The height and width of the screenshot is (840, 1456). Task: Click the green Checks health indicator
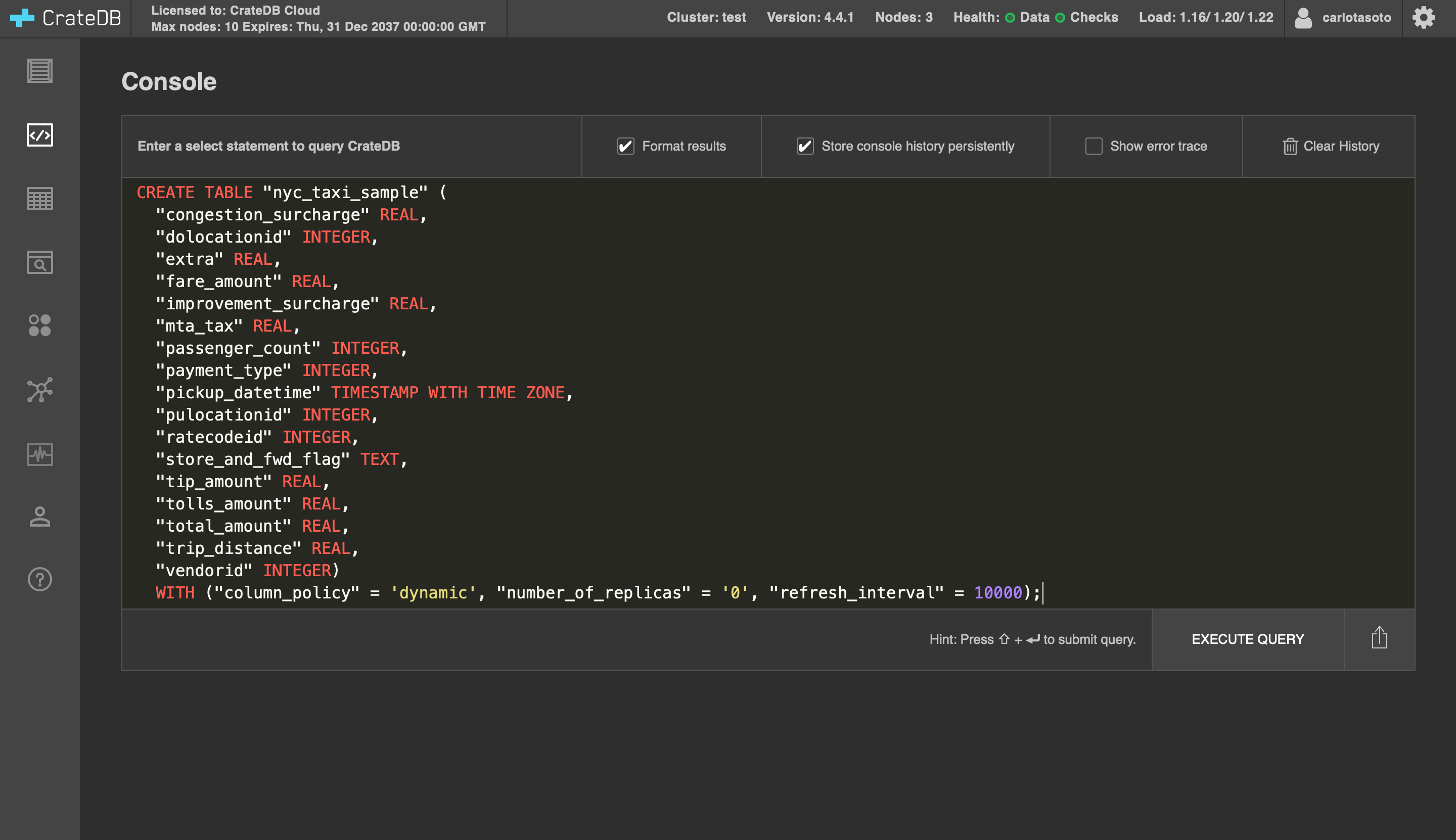click(1060, 18)
